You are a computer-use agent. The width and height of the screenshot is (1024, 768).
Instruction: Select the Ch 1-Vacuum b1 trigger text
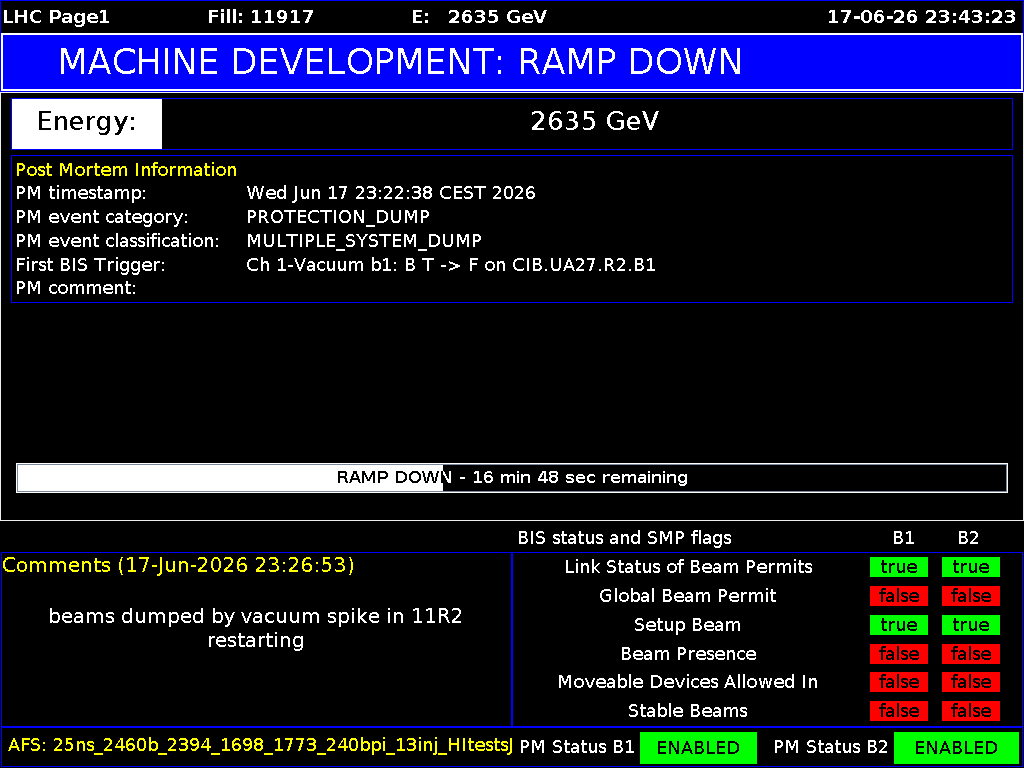point(451,264)
